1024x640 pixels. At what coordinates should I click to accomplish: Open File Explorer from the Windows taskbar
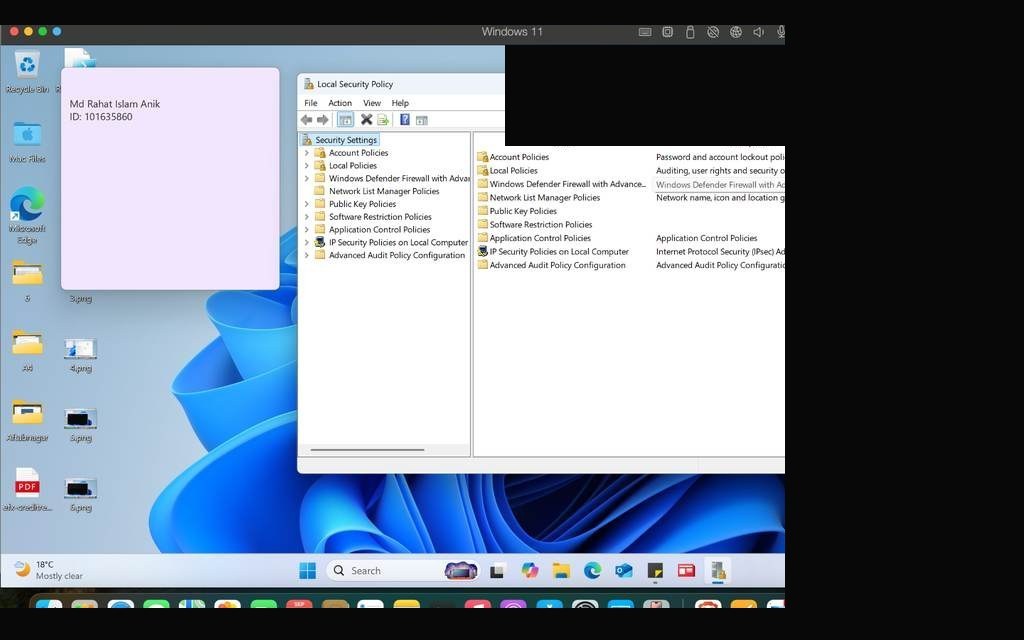(561, 571)
